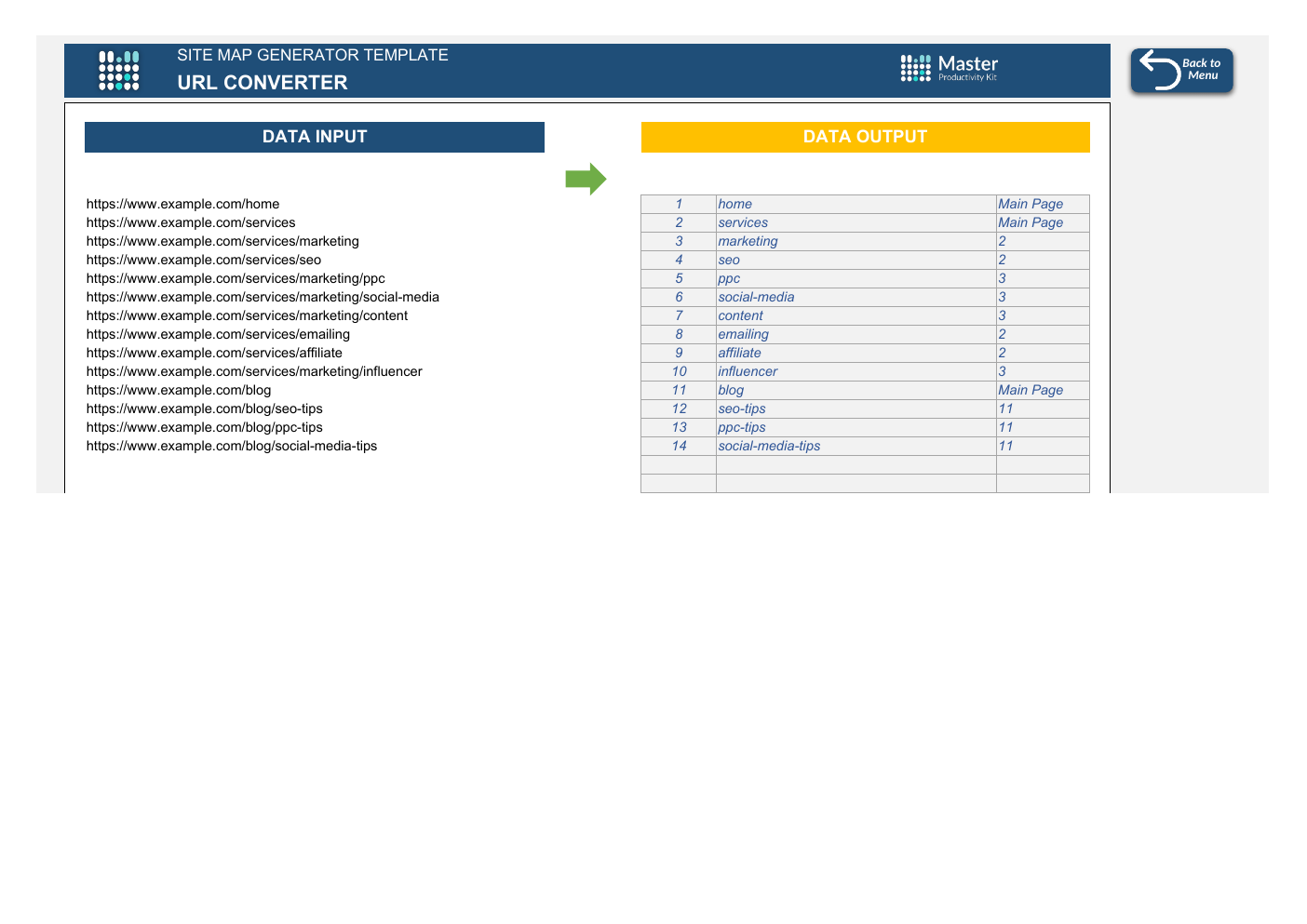Viewport: 1307px width, 924px height.
Task: Click 'Main Page' cell in home row
Action: point(1043,204)
